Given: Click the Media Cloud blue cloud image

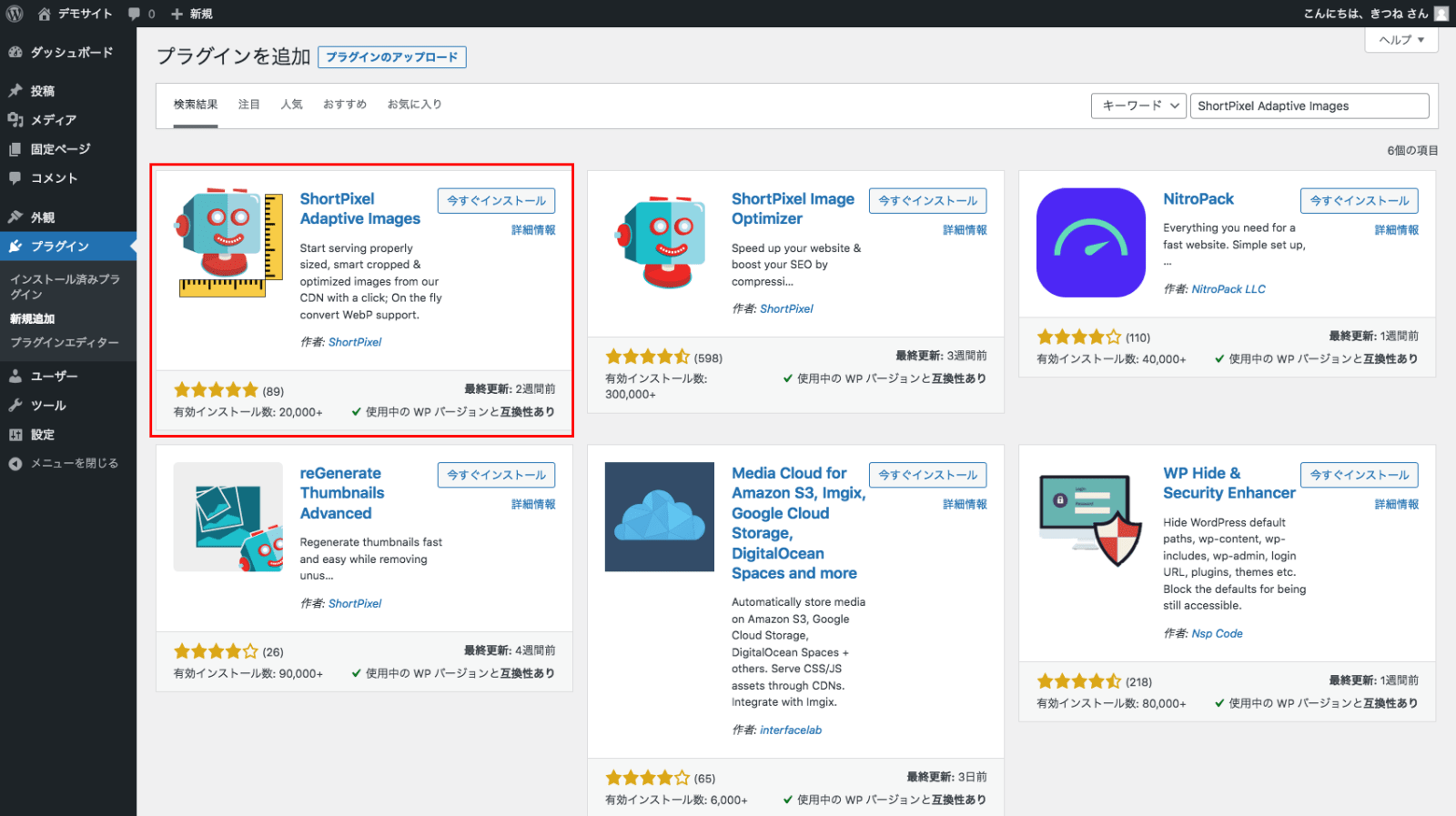Looking at the screenshot, I should click(x=660, y=517).
